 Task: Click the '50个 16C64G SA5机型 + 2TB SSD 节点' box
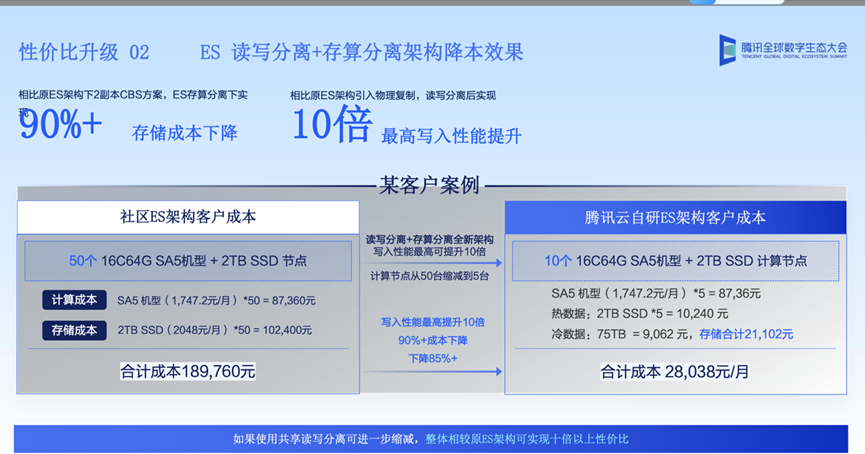188,261
